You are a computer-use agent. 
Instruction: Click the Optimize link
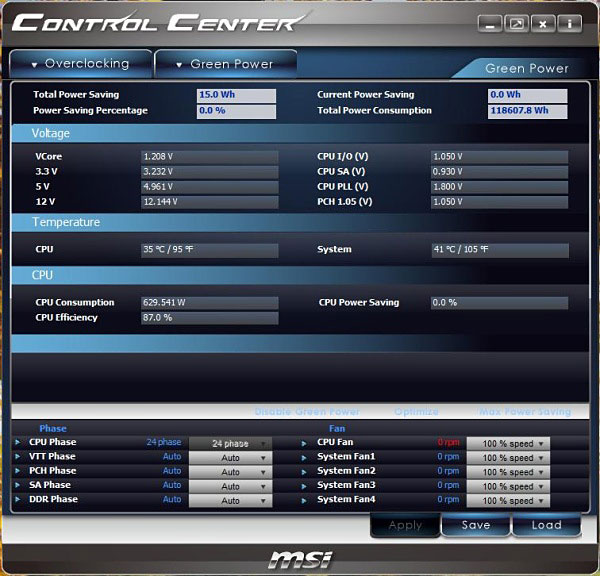point(416,412)
